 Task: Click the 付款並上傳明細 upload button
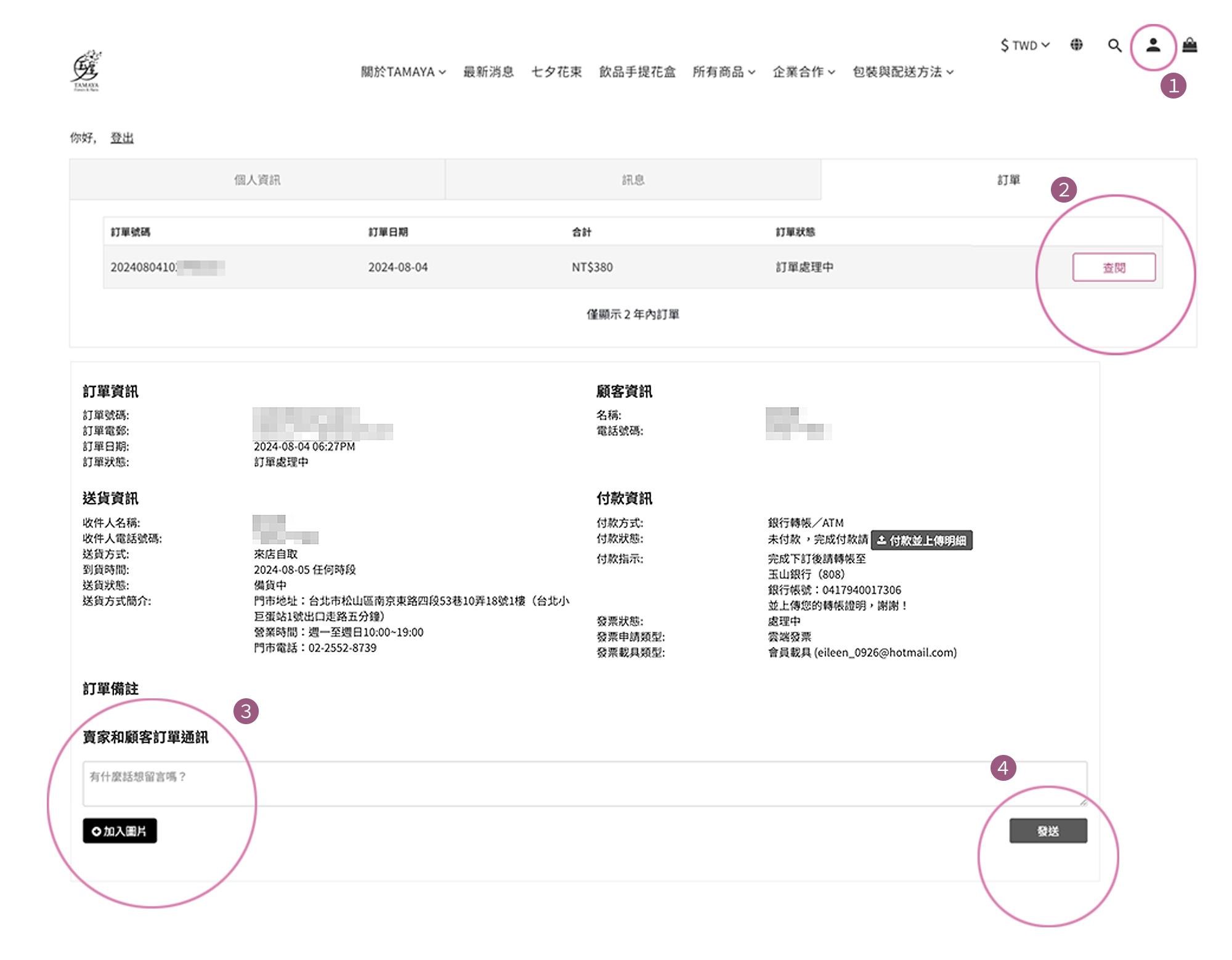click(922, 540)
